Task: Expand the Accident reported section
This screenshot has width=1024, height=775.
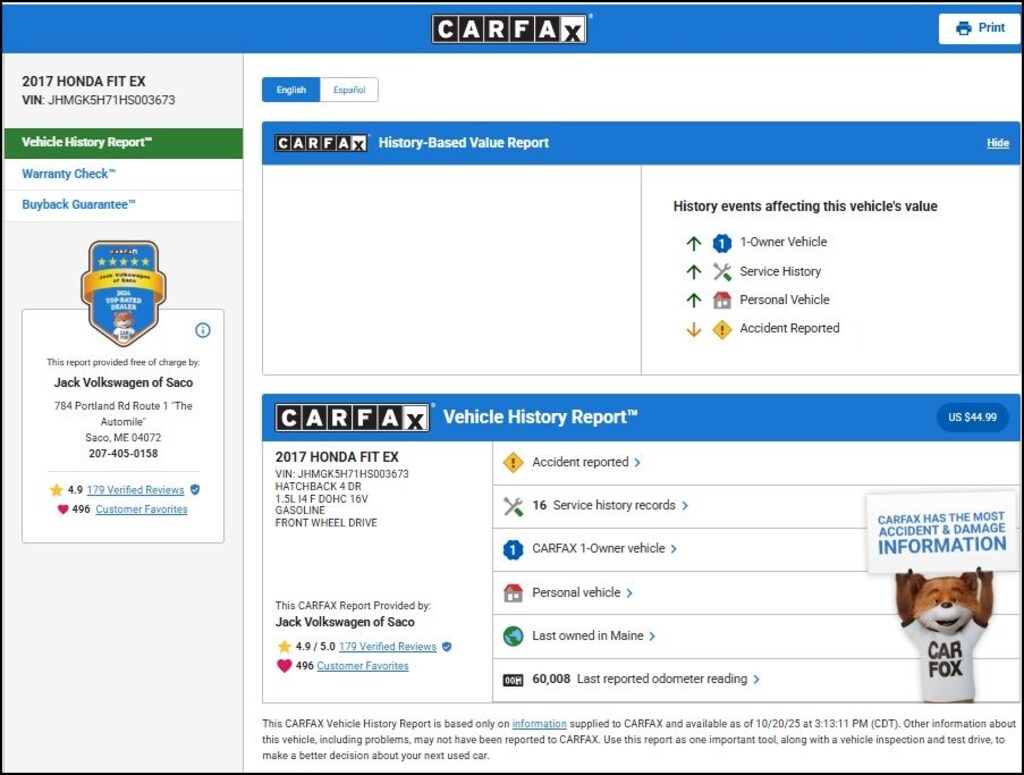Action: click(586, 462)
